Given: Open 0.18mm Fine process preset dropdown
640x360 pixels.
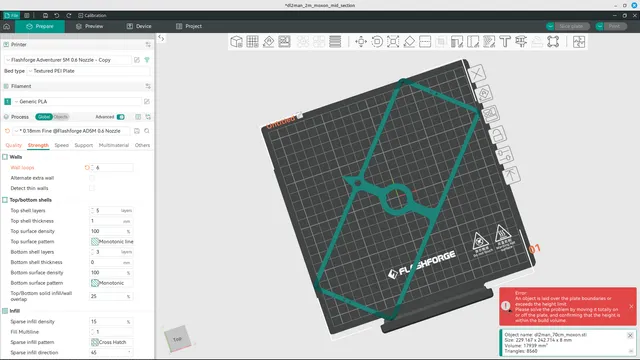Looking at the screenshot, I should pyautogui.click(x=72, y=131).
